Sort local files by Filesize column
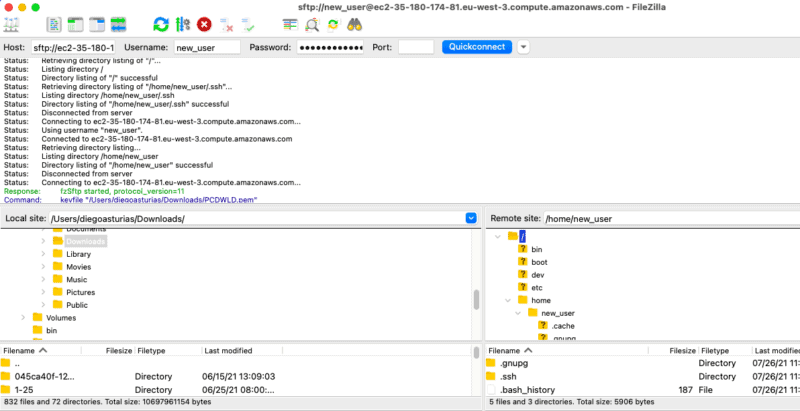The image size is (800, 411). (x=108, y=351)
